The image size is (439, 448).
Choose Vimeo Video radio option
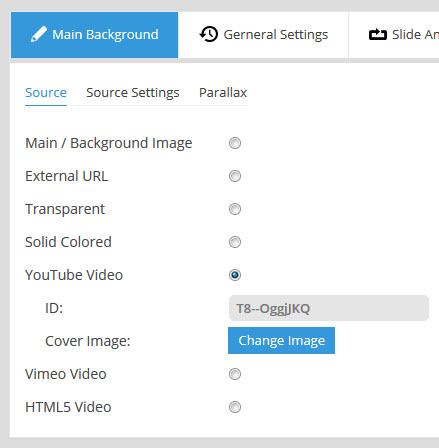(235, 374)
